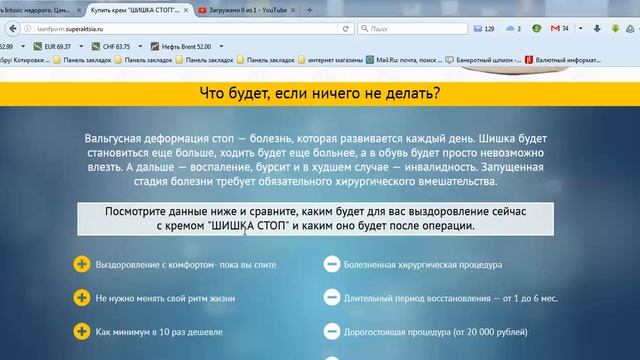The width and height of the screenshot is (640, 360).
Task: Open the интернет магазины bookmark folder
Action: 330,60
